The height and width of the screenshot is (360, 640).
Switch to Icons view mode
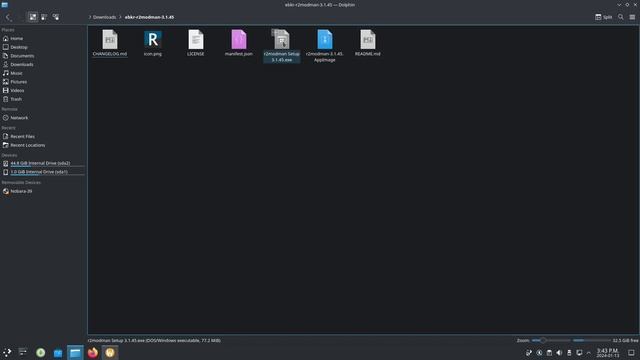pyautogui.click(x=33, y=17)
